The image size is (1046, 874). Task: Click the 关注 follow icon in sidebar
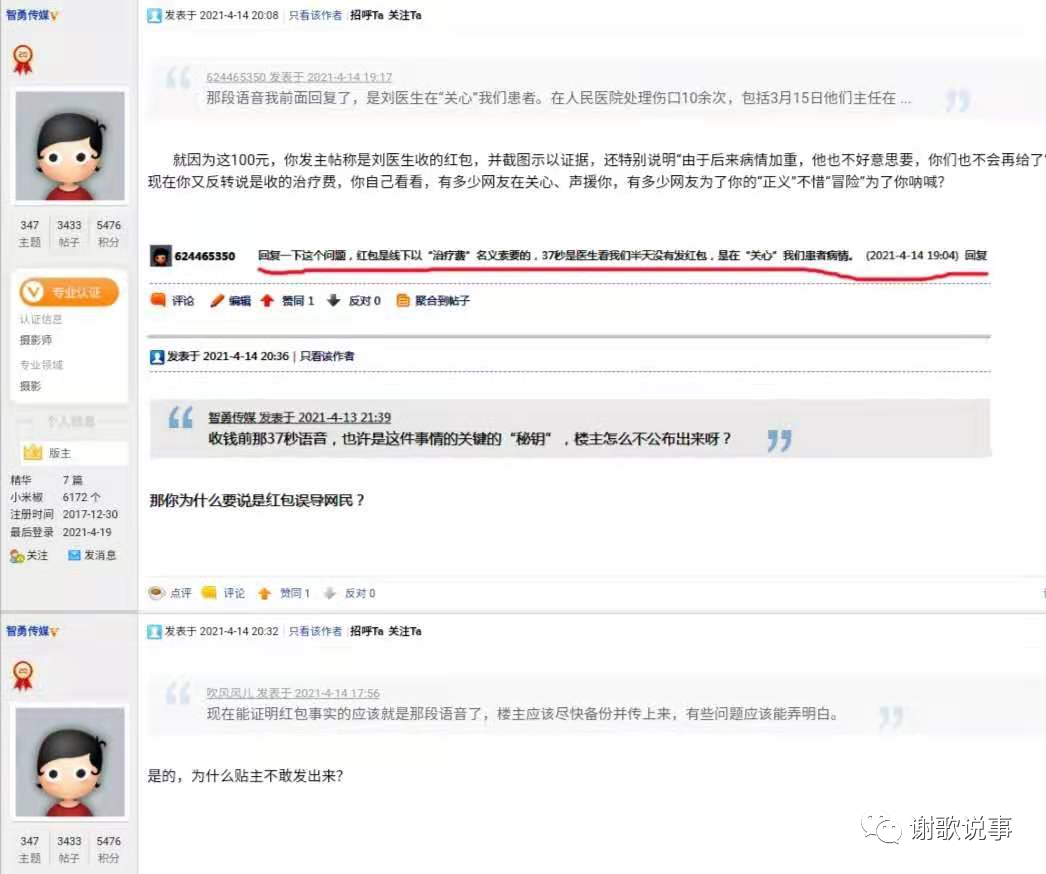(x=17, y=555)
